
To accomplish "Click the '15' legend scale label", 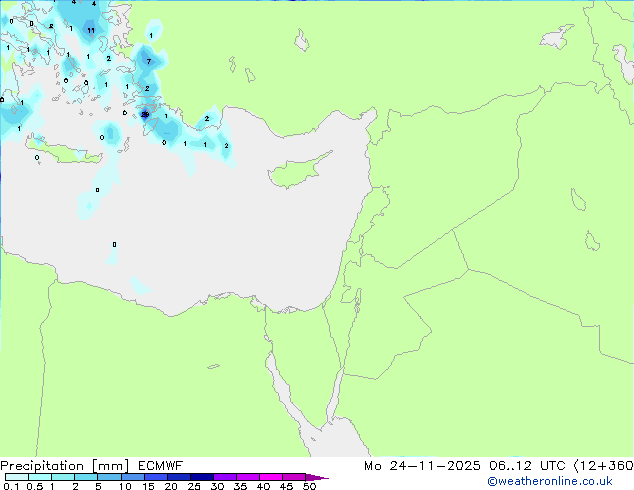I will click(x=148, y=486).
